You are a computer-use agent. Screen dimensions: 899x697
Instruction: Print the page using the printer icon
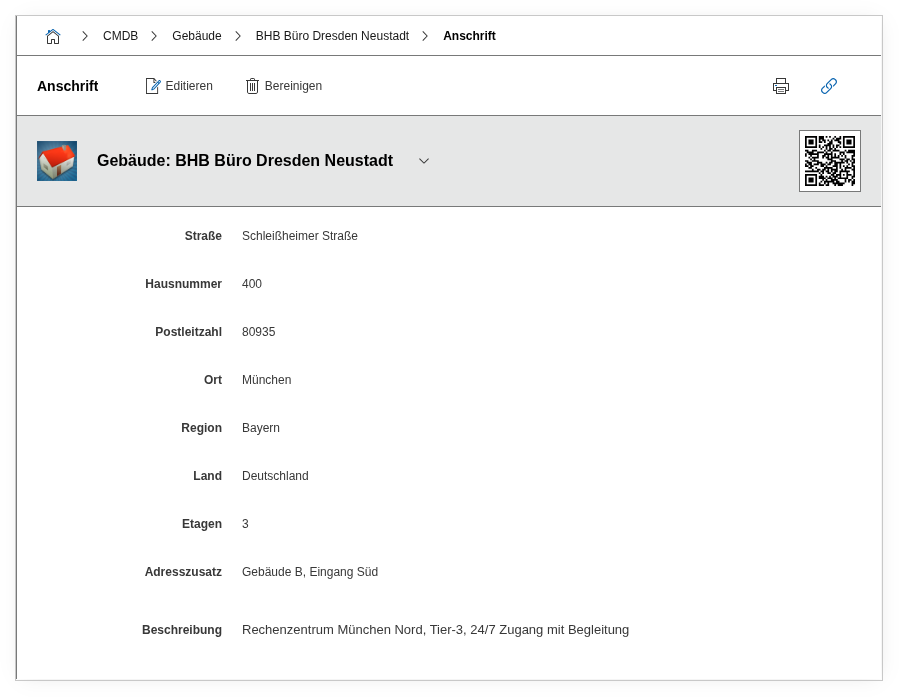781,86
